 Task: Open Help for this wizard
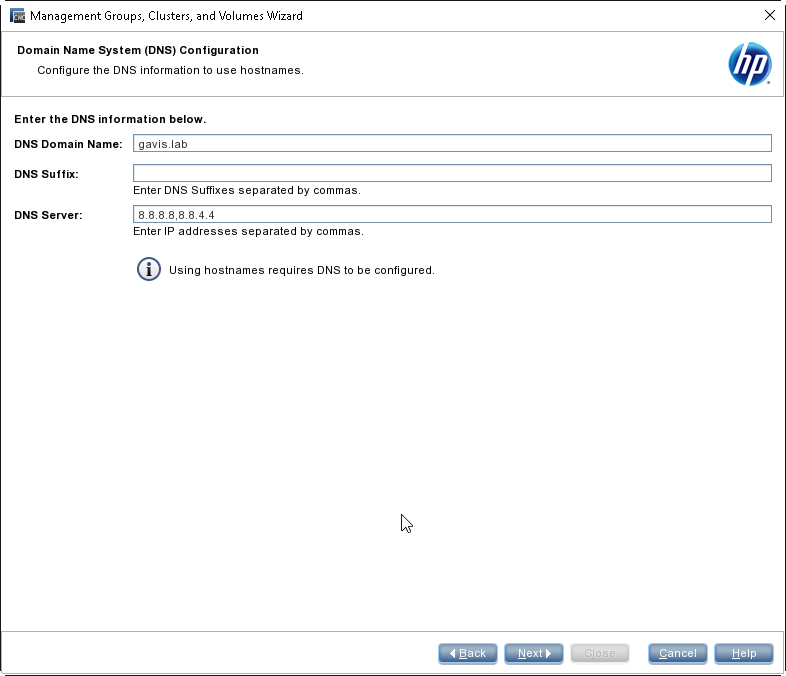point(744,653)
